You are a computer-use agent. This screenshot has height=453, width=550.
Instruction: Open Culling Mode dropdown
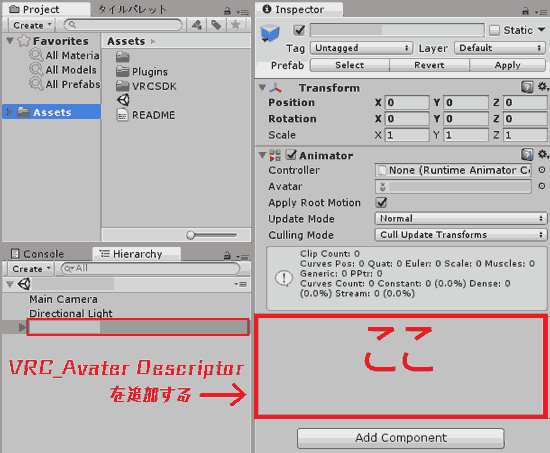click(x=461, y=234)
